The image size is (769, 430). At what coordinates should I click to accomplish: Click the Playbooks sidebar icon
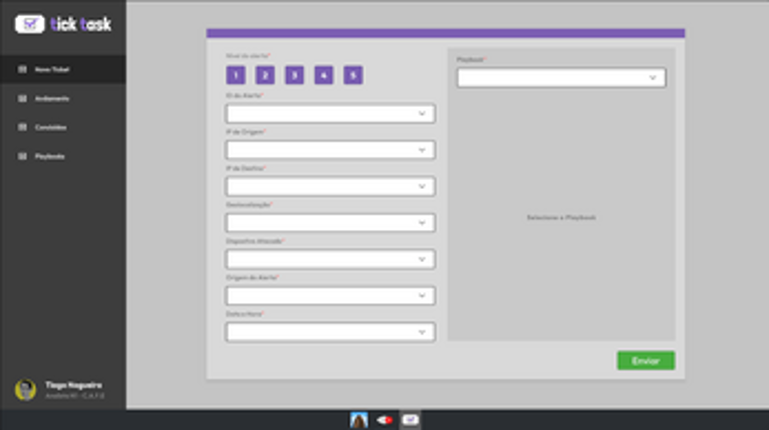pyautogui.click(x=23, y=156)
